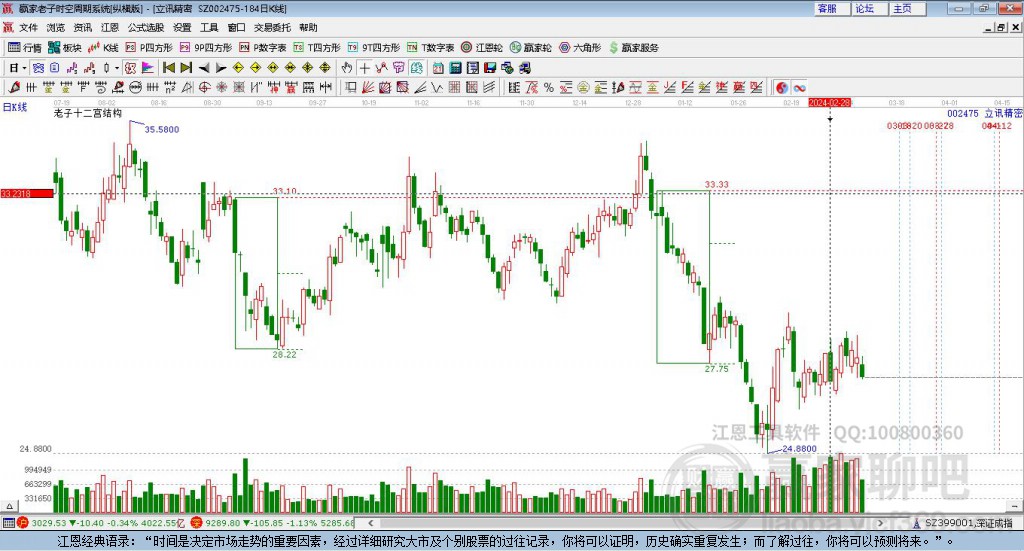Open the 交易委托 menu
Screen dimensions: 1024x551
pos(272,27)
